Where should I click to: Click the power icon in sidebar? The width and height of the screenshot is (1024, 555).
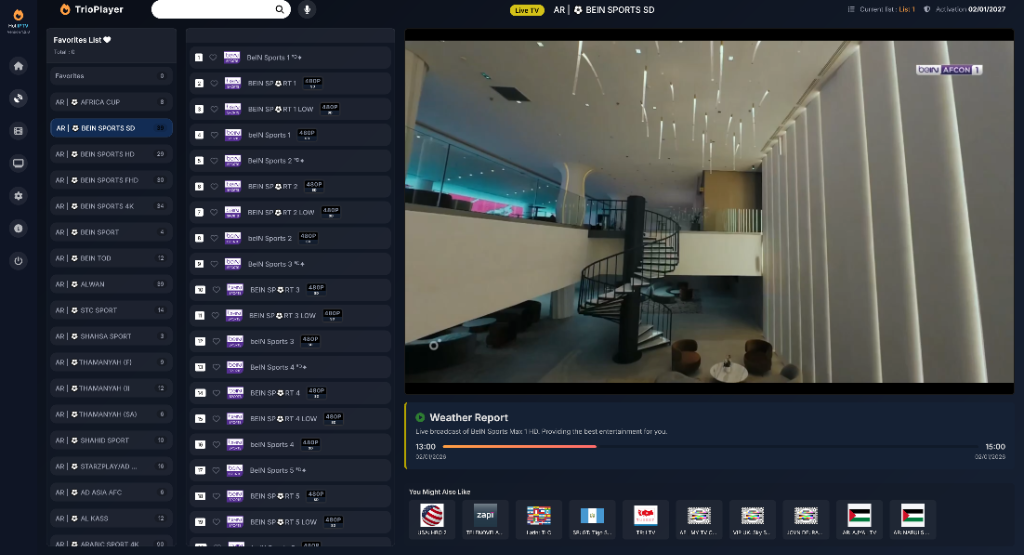pos(18,261)
